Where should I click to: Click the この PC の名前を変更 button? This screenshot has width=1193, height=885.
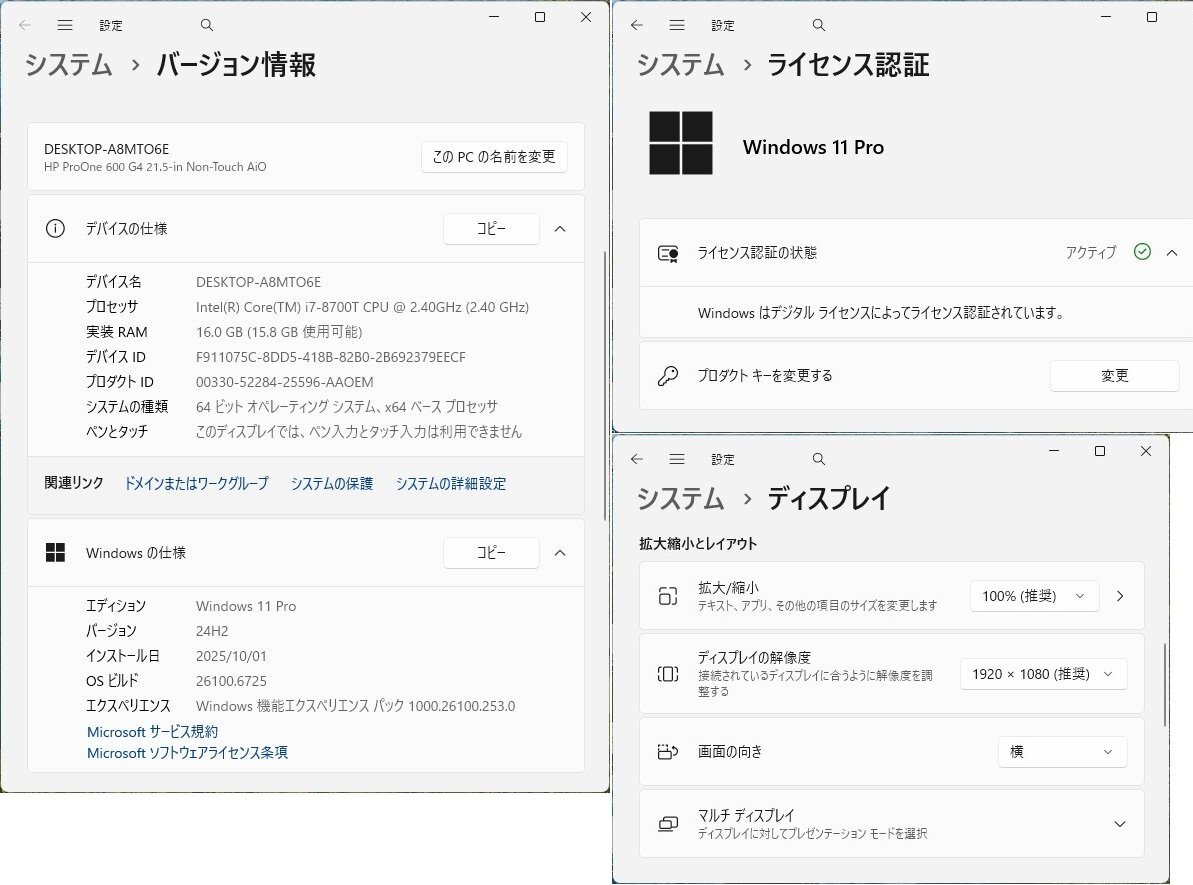click(494, 157)
